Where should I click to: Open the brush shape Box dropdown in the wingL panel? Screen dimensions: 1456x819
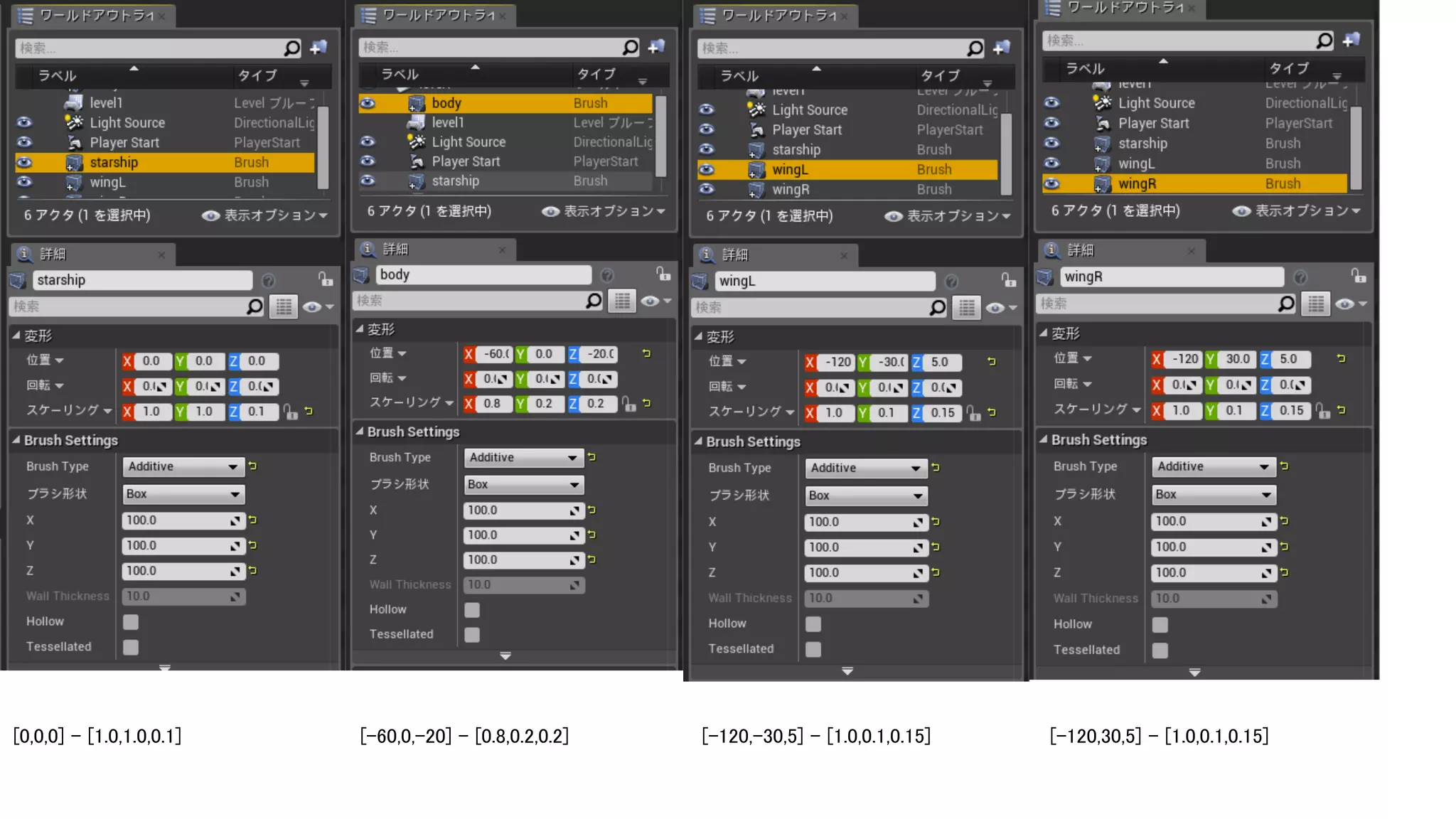tap(865, 496)
